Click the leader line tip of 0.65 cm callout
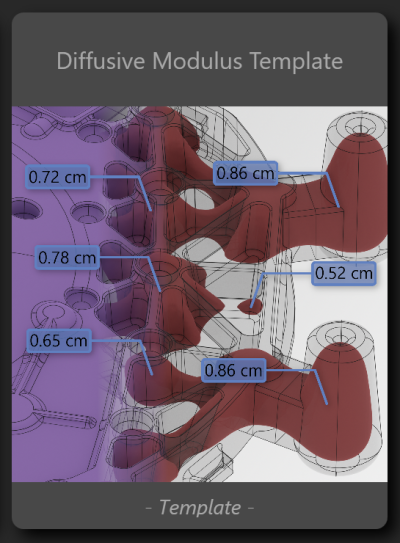Viewport: 400px width, 543px height. tap(152, 374)
